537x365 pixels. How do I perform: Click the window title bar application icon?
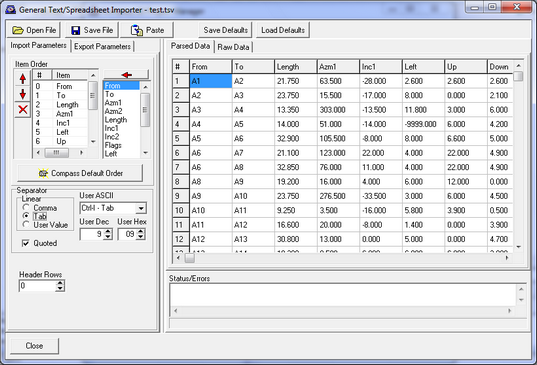(x=11, y=10)
